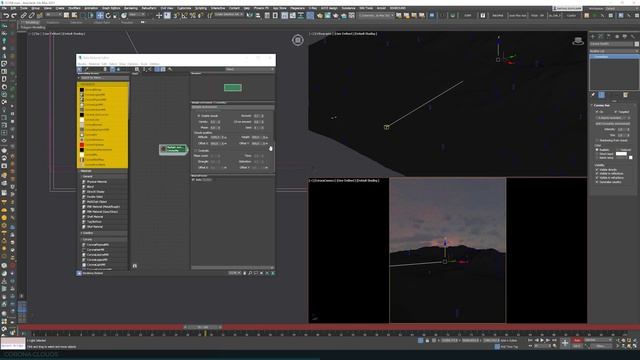This screenshot has height=360, width=640.
Task: Select Physical Material in material browser
Action: point(97,182)
